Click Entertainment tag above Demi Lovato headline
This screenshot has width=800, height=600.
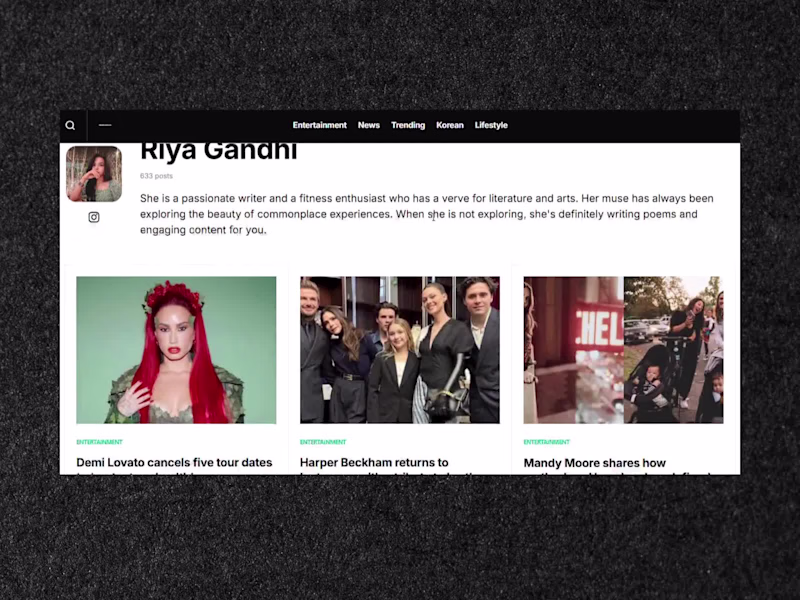pyautogui.click(x=99, y=442)
